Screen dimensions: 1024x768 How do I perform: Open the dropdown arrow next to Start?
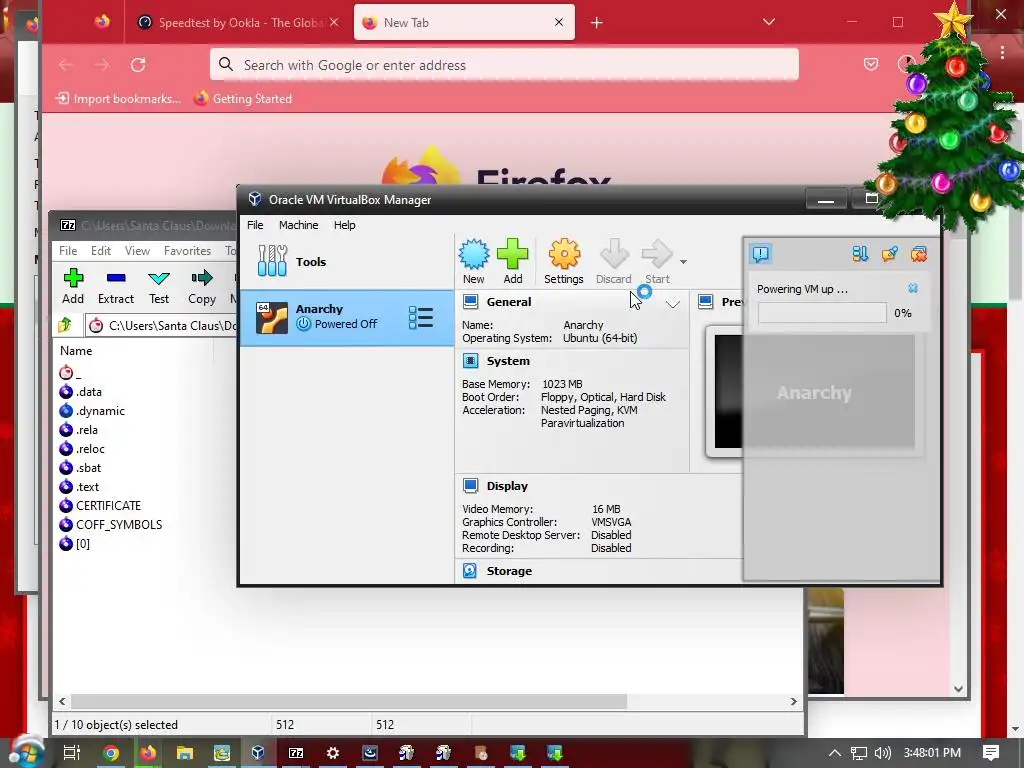683,262
